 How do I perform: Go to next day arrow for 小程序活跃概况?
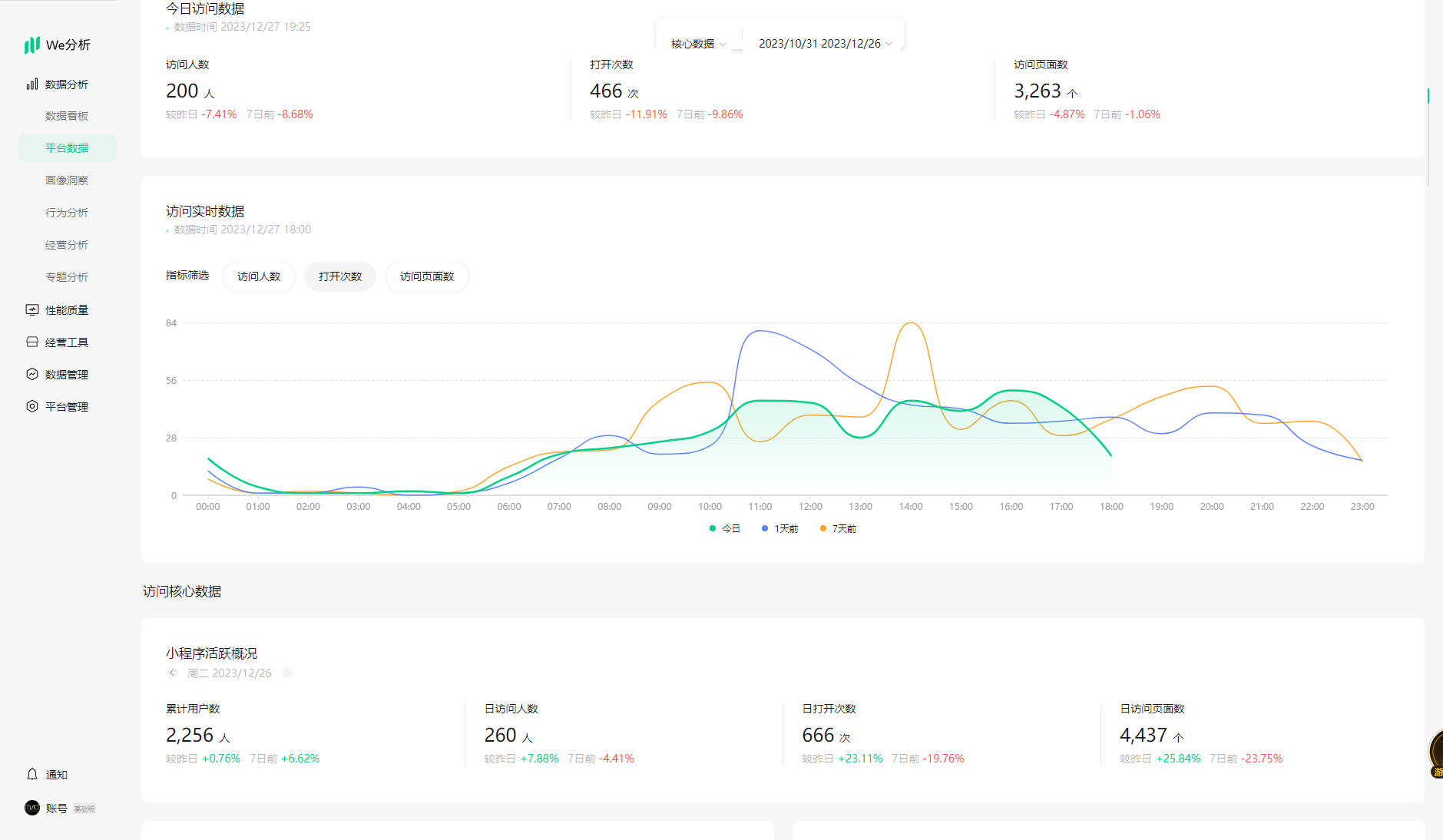(286, 673)
